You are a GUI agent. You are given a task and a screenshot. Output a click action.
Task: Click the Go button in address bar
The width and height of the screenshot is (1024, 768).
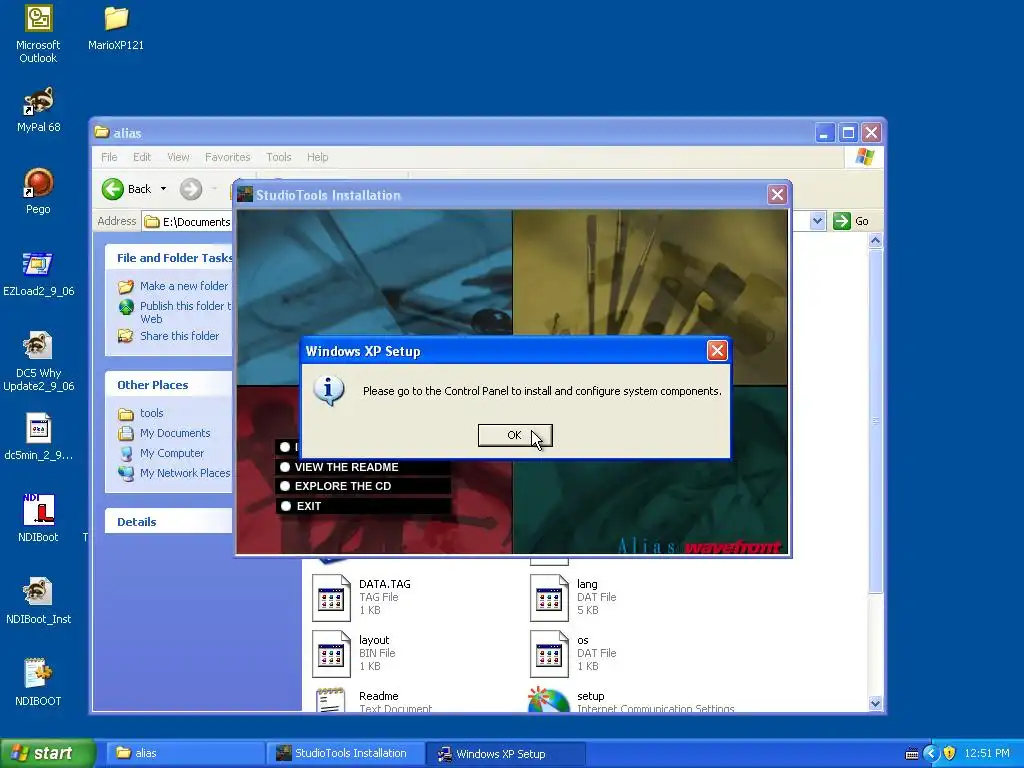pos(851,221)
